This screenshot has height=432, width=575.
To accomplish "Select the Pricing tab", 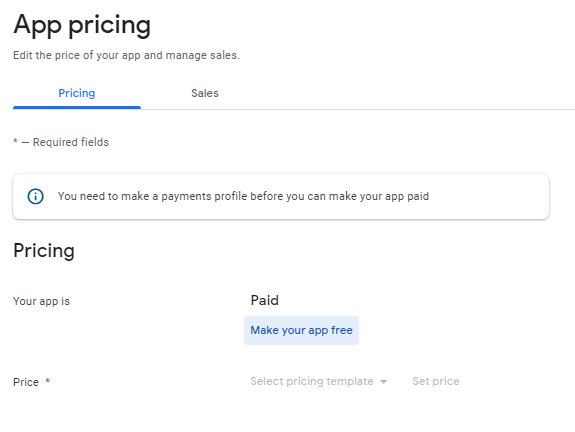I will click(x=77, y=93).
